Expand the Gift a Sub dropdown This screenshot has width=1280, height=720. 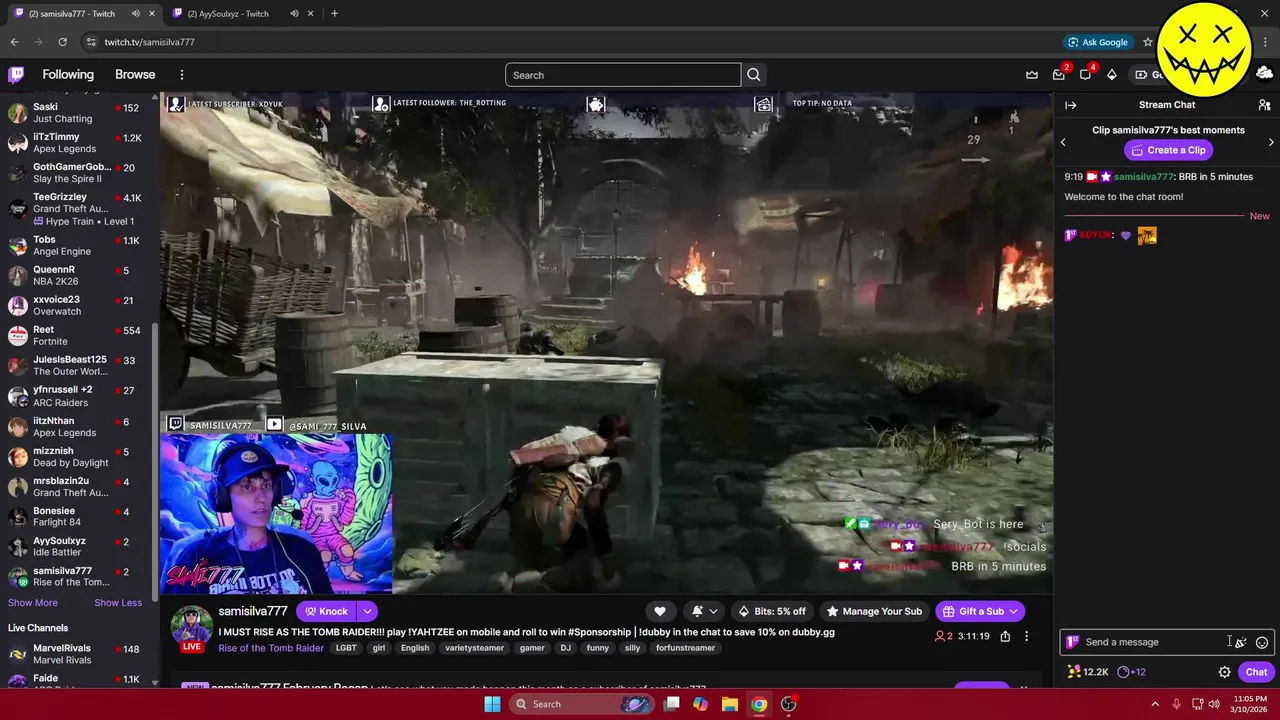tap(1013, 611)
